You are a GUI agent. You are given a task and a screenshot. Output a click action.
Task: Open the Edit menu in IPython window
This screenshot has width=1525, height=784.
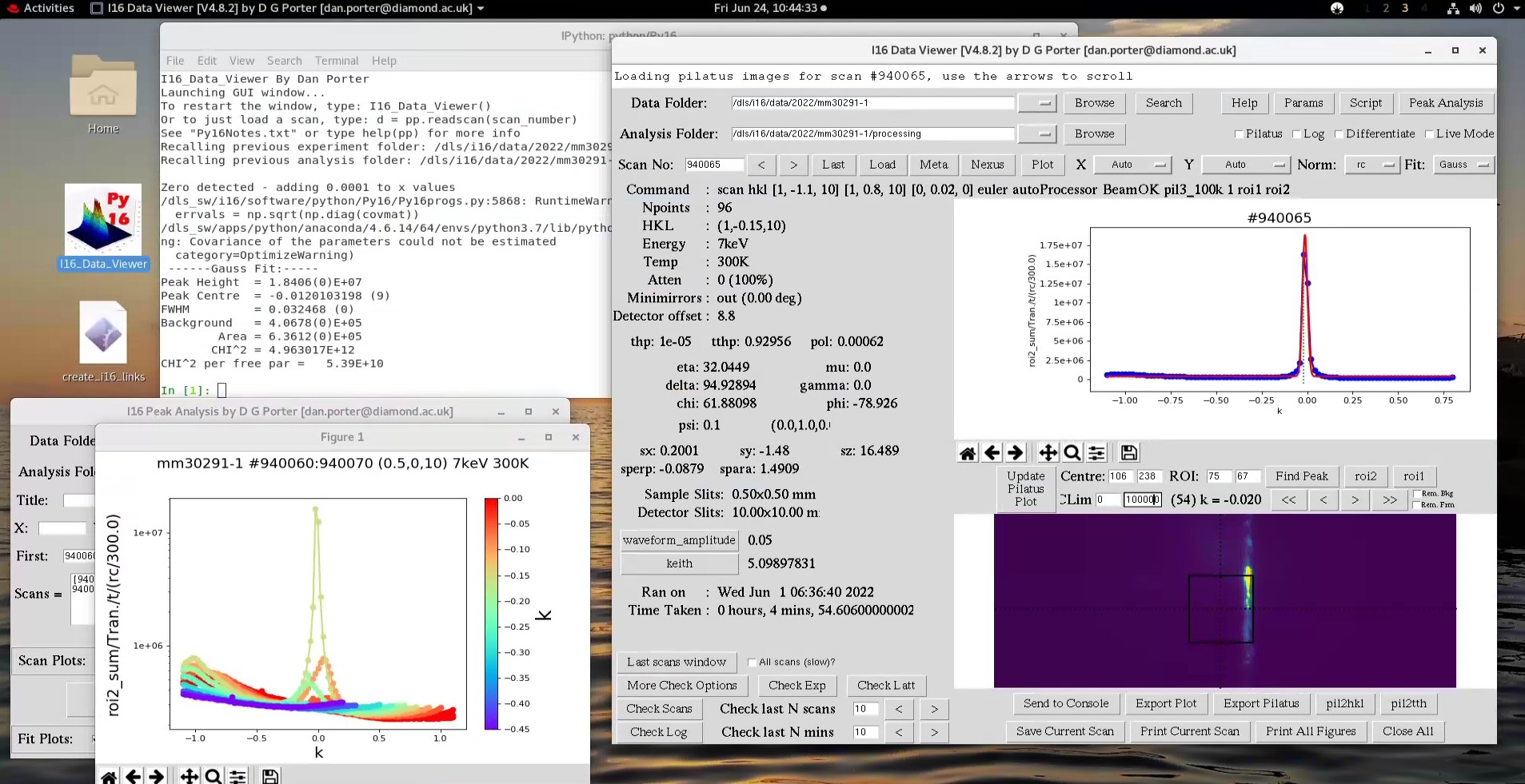[206, 60]
